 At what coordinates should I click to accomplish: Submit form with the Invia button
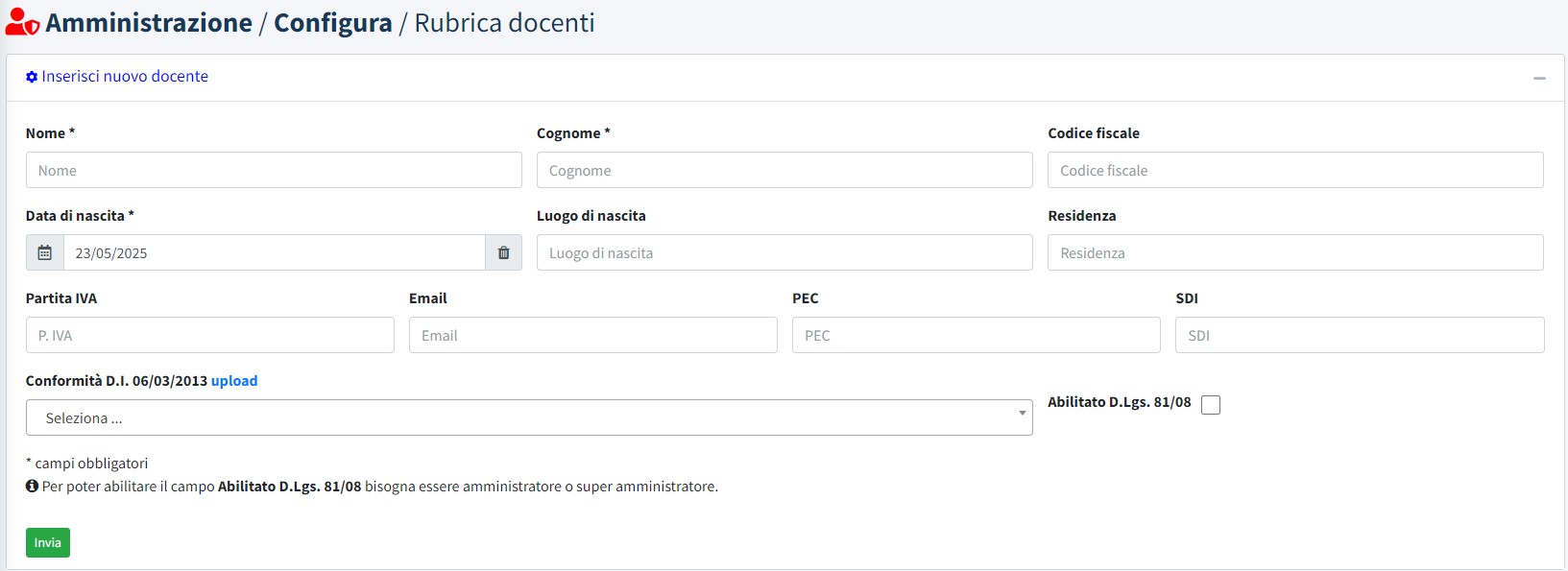48,542
